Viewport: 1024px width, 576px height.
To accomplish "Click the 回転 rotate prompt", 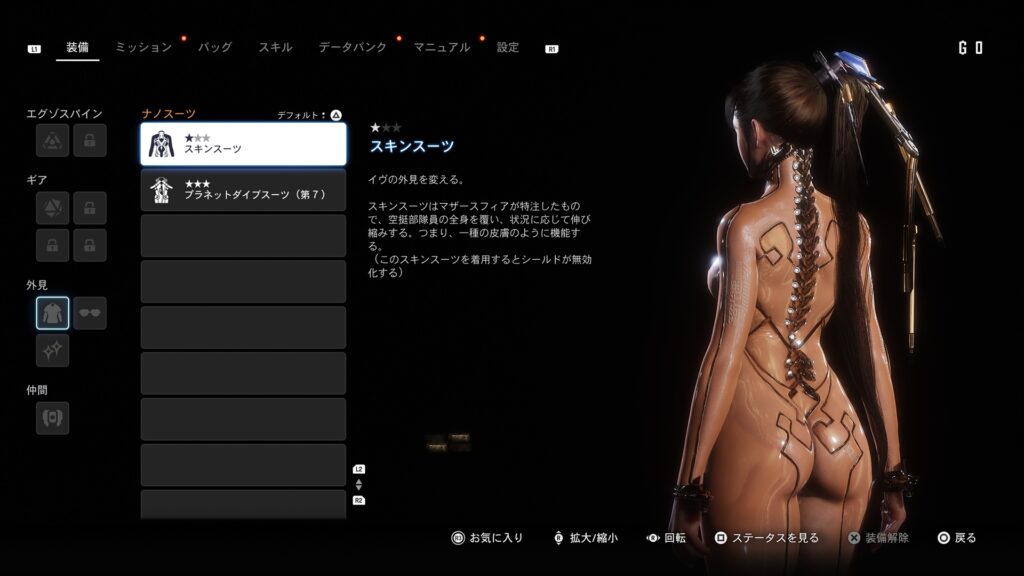I will pos(665,537).
